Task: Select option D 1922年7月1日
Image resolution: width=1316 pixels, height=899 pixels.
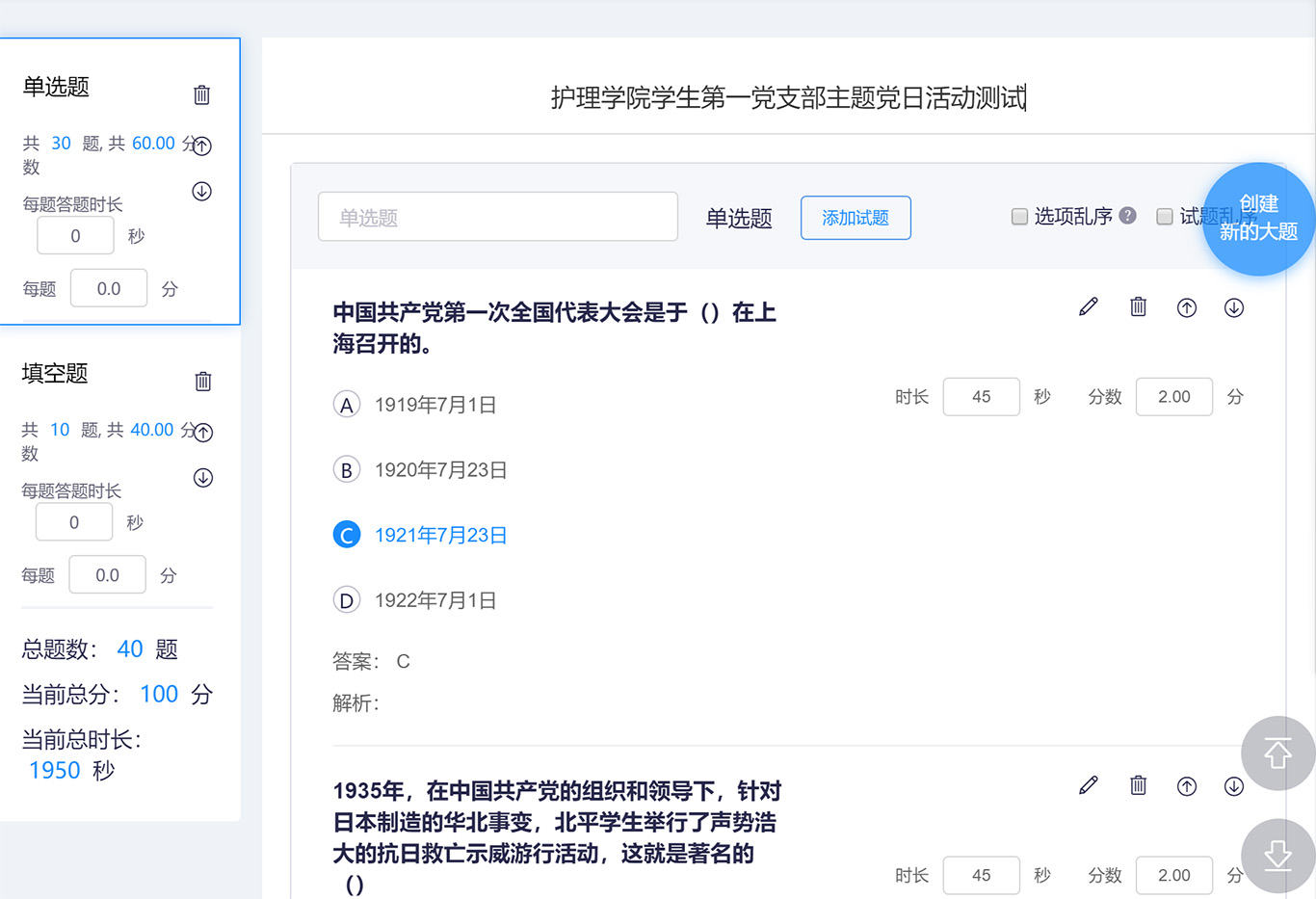Action: [347, 600]
